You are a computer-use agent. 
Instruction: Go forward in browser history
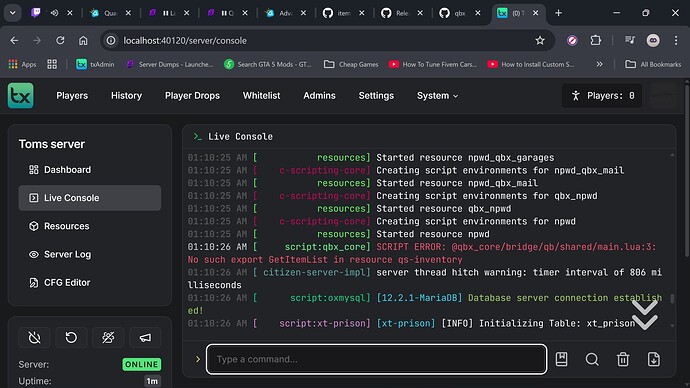pyautogui.click(x=37, y=40)
